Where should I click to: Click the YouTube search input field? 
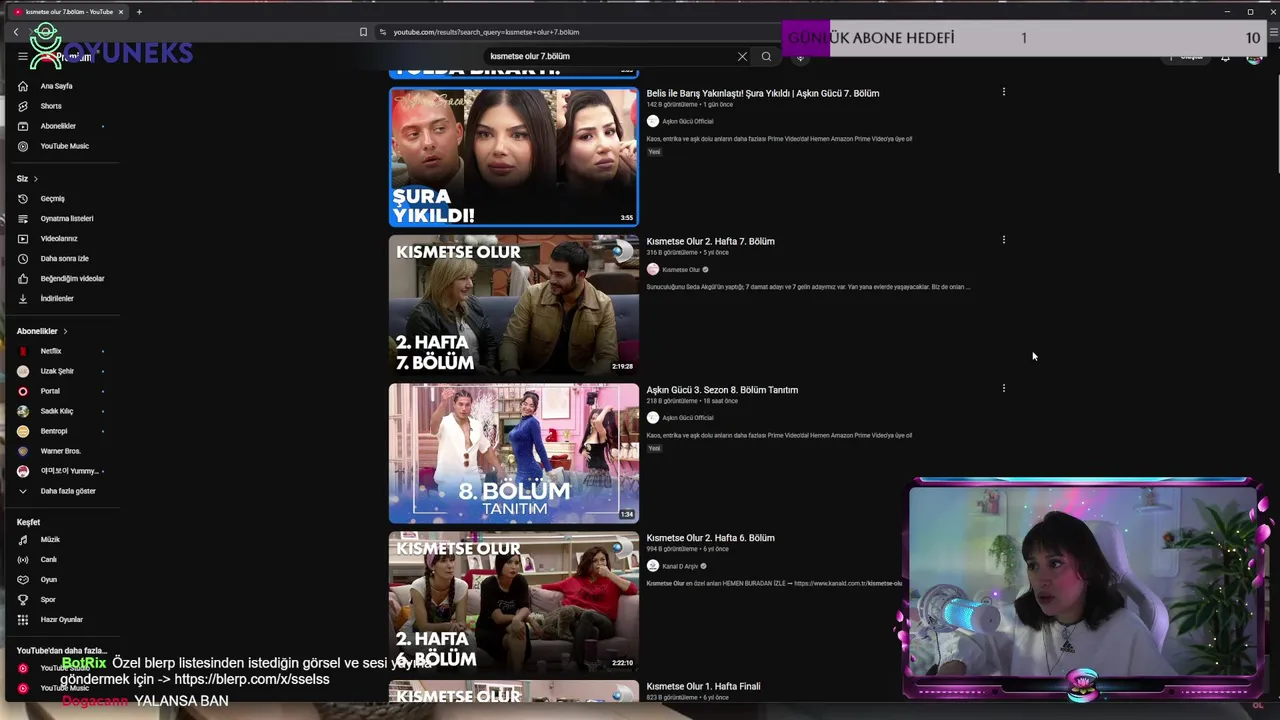click(608, 57)
